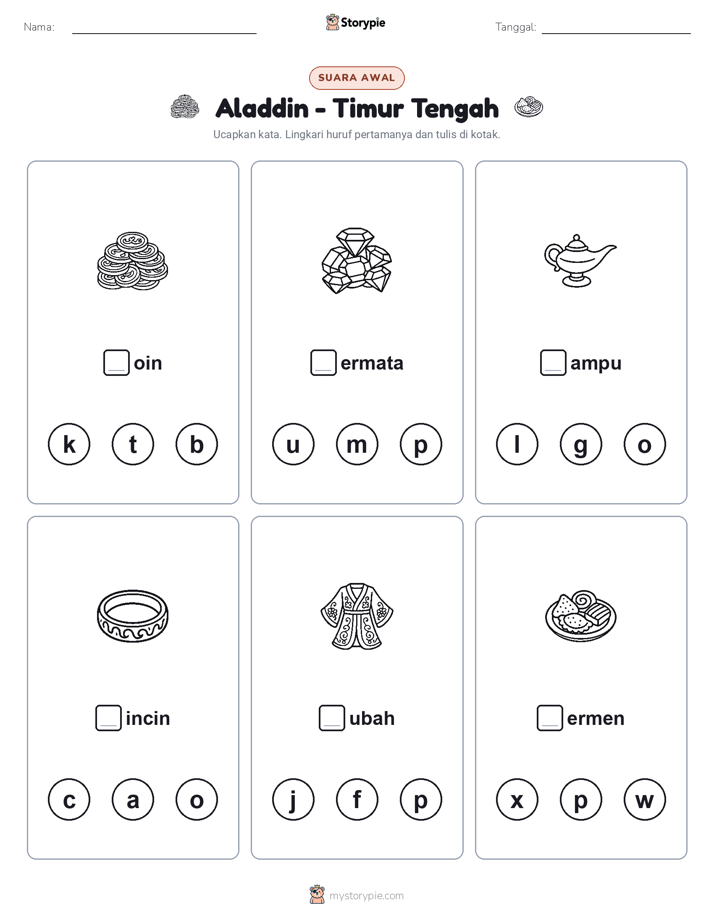Click the Storypie logo at top

coord(356,22)
